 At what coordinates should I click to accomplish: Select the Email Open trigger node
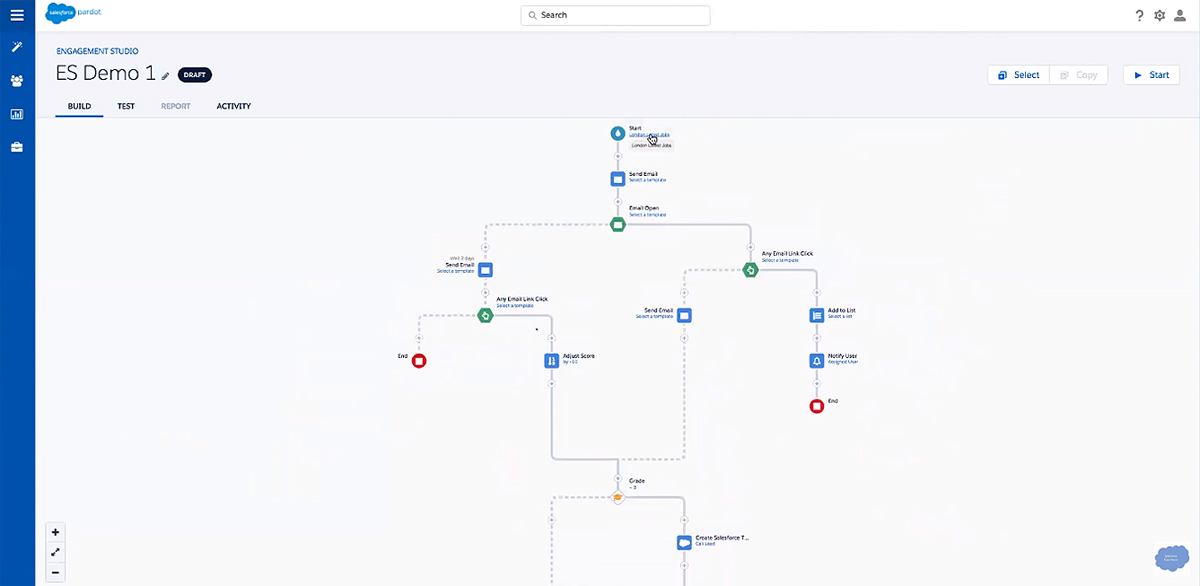click(618, 224)
